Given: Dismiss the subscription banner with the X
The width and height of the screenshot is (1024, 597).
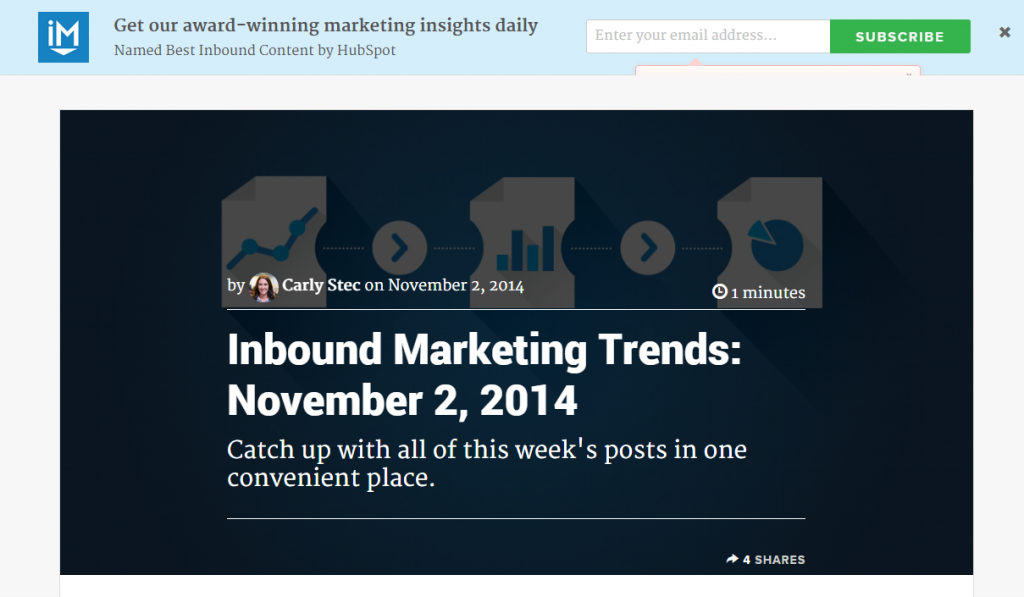Looking at the screenshot, I should (1004, 31).
